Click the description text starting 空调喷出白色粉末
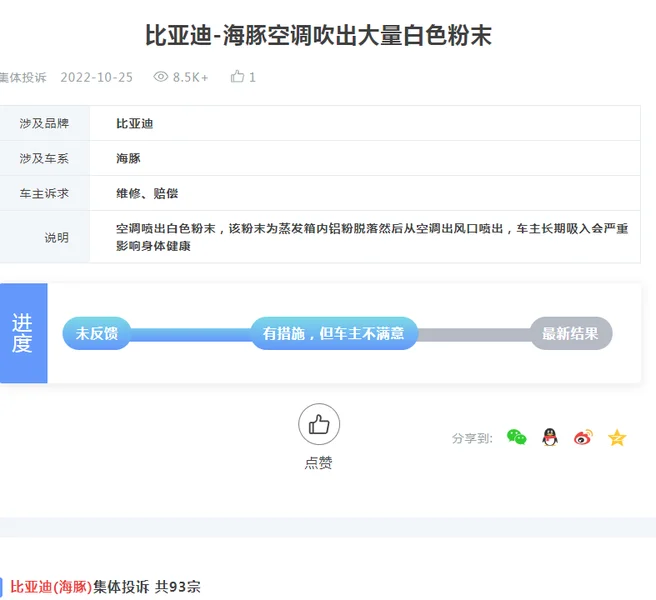Viewport: 656px width, 600px height. pyautogui.click(x=372, y=237)
